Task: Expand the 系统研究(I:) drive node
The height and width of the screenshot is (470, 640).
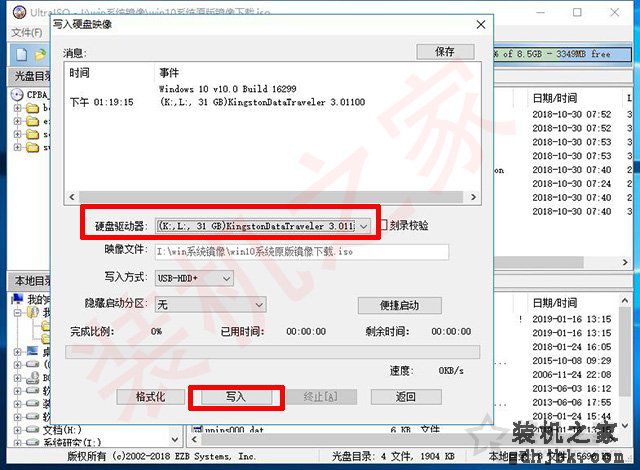Action: 17,442
